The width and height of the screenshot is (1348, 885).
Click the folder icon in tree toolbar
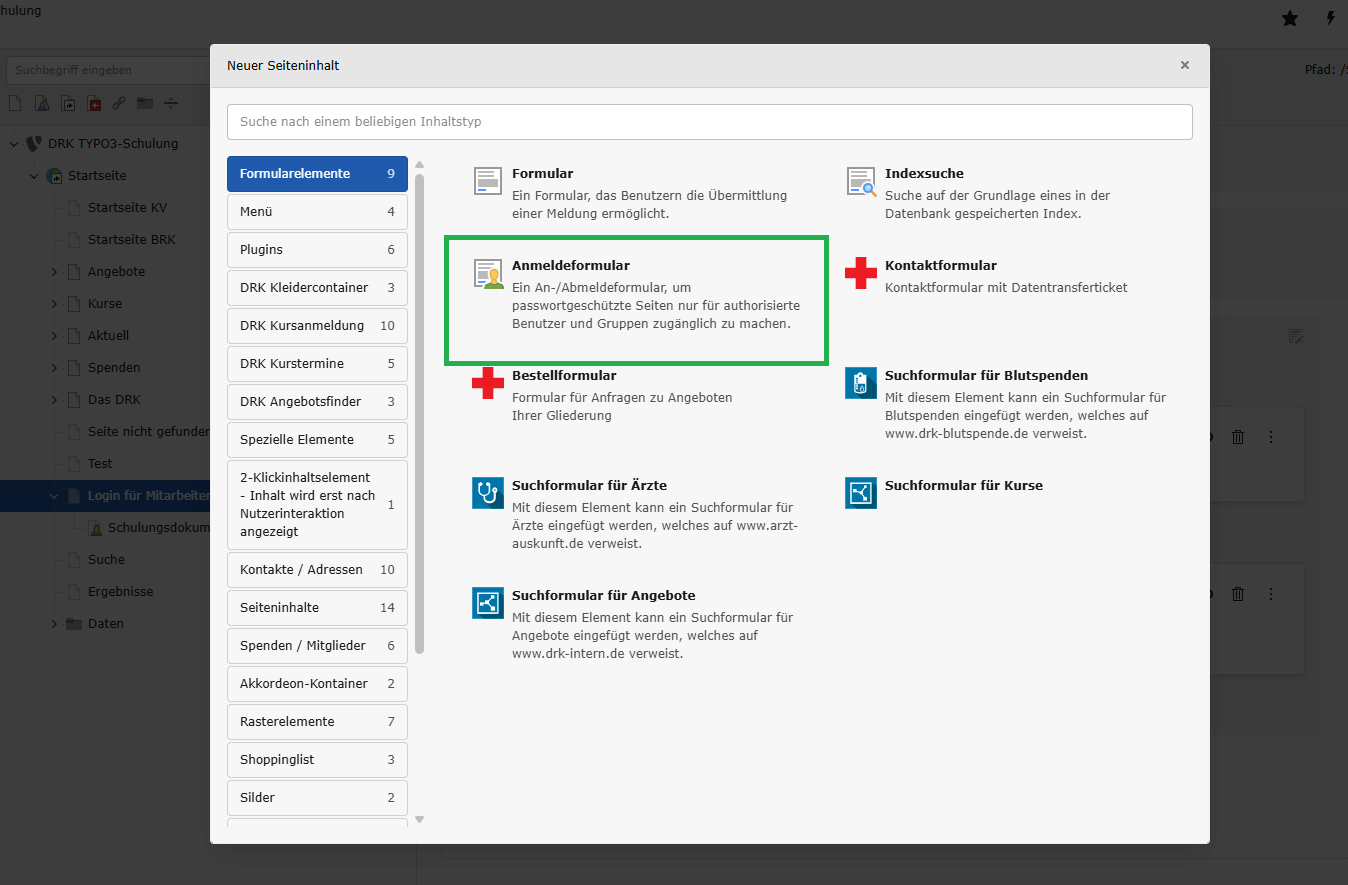[x=145, y=103]
